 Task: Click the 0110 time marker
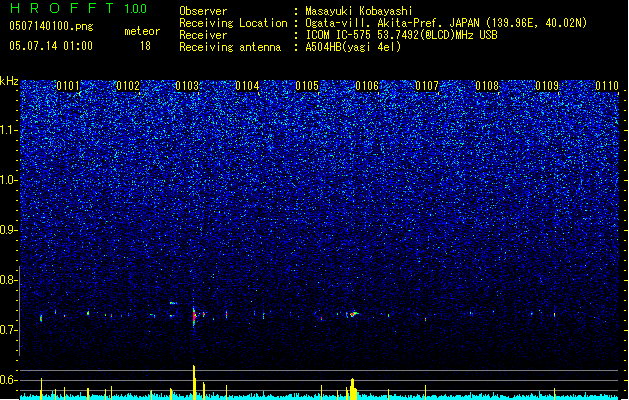[x=607, y=86]
